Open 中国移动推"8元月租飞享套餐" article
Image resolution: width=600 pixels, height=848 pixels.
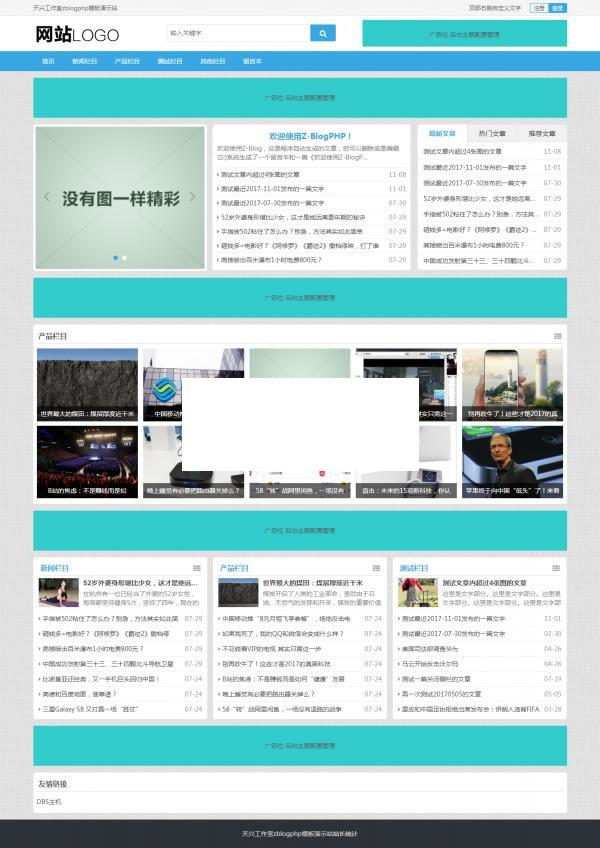[287, 618]
